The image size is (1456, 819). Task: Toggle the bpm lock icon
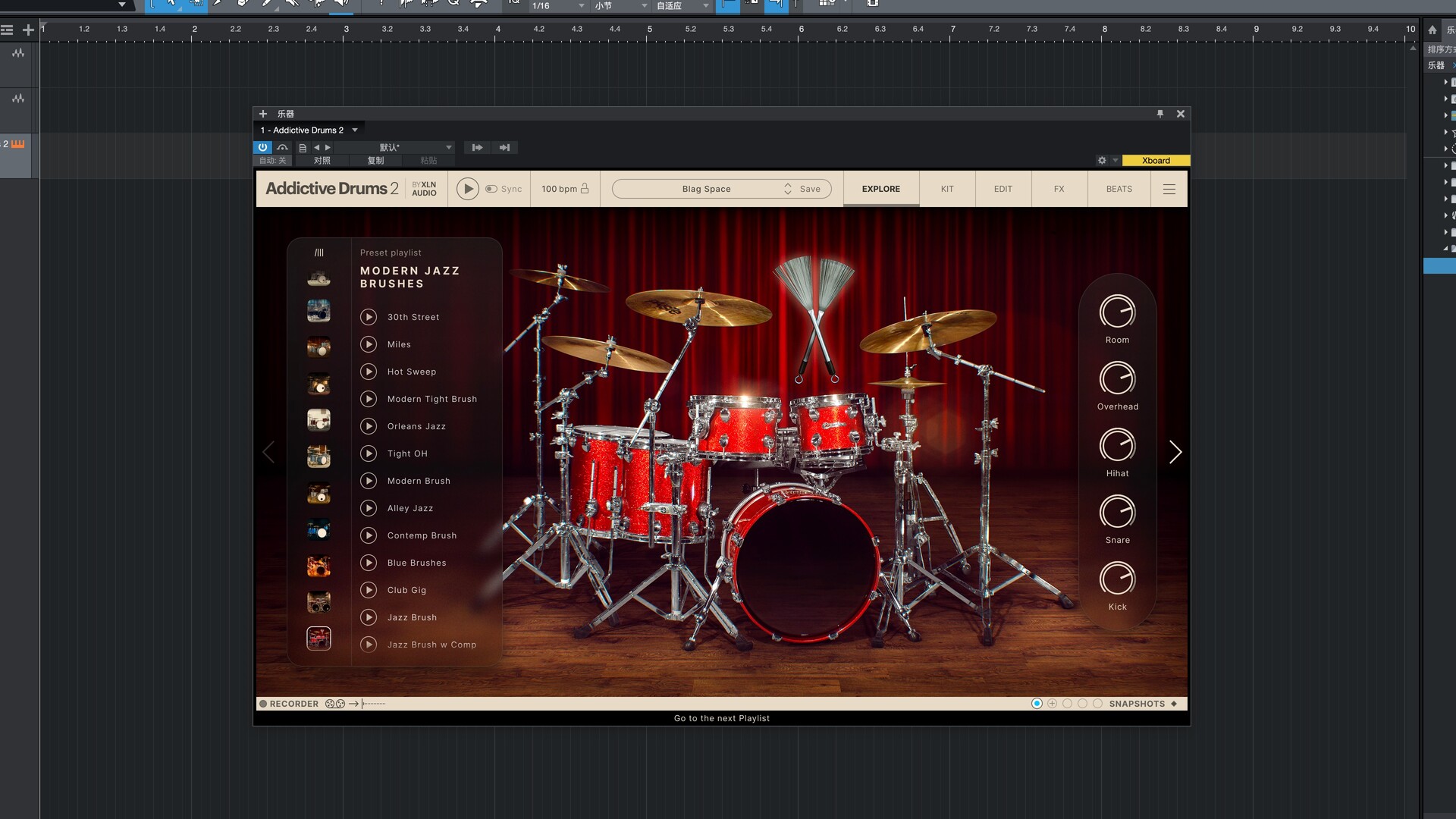(585, 189)
